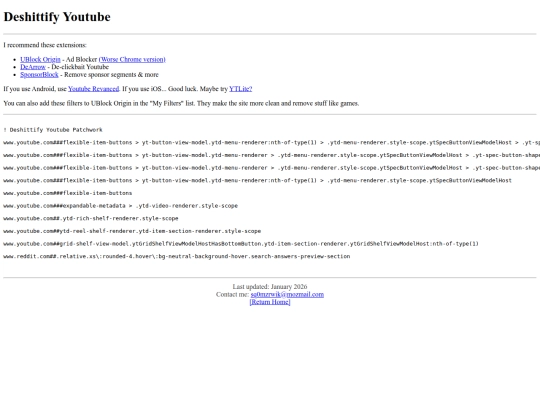Go back via Return Home link
This screenshot has width=540, height=405.
[270, 302]
